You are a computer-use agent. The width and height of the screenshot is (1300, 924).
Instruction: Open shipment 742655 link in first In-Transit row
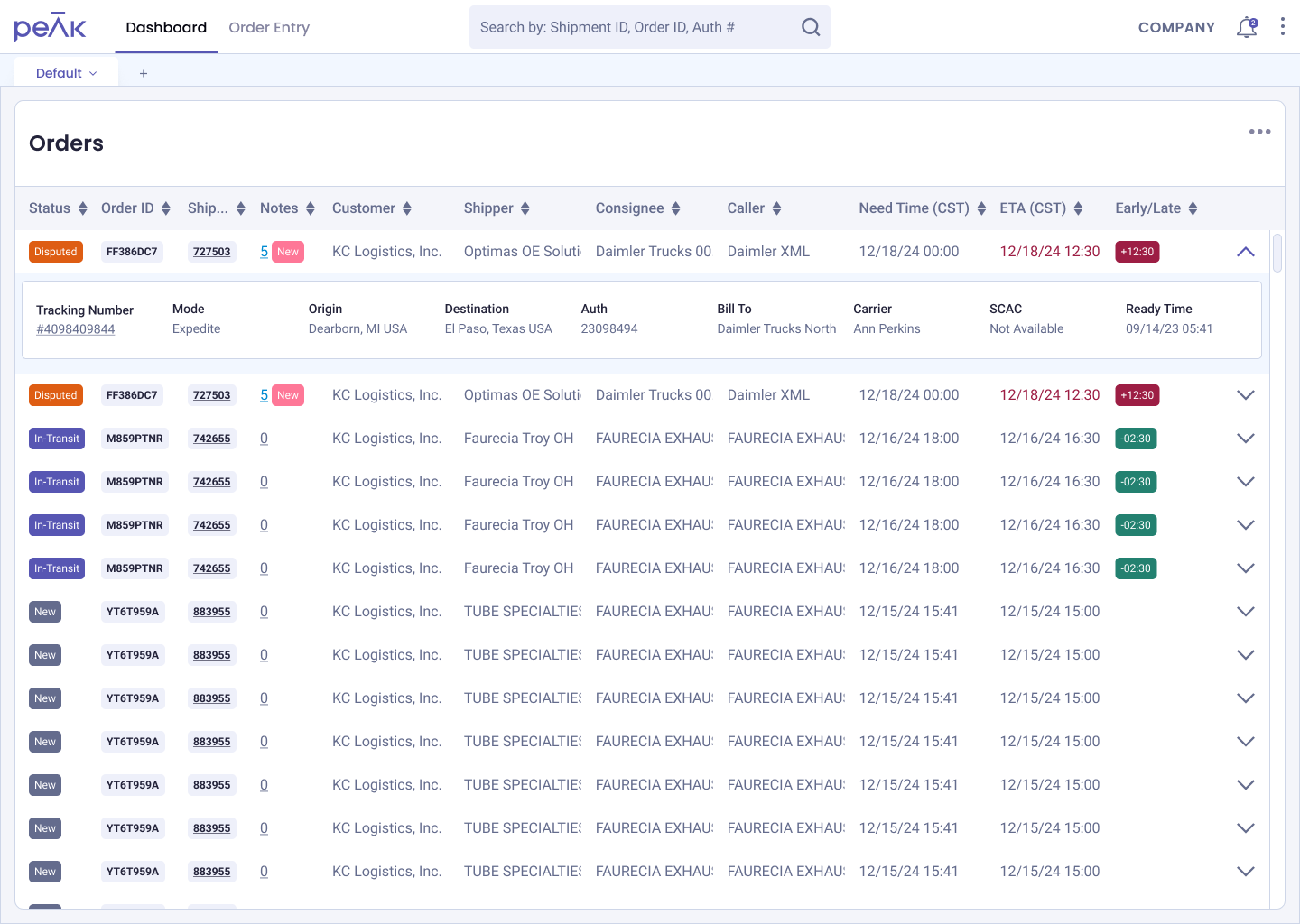coord(212,439)
